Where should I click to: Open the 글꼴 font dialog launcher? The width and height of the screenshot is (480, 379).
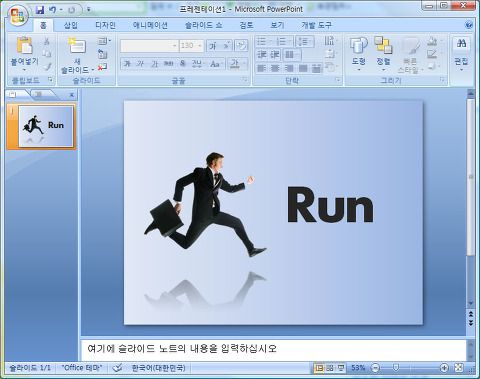(245, 80)
